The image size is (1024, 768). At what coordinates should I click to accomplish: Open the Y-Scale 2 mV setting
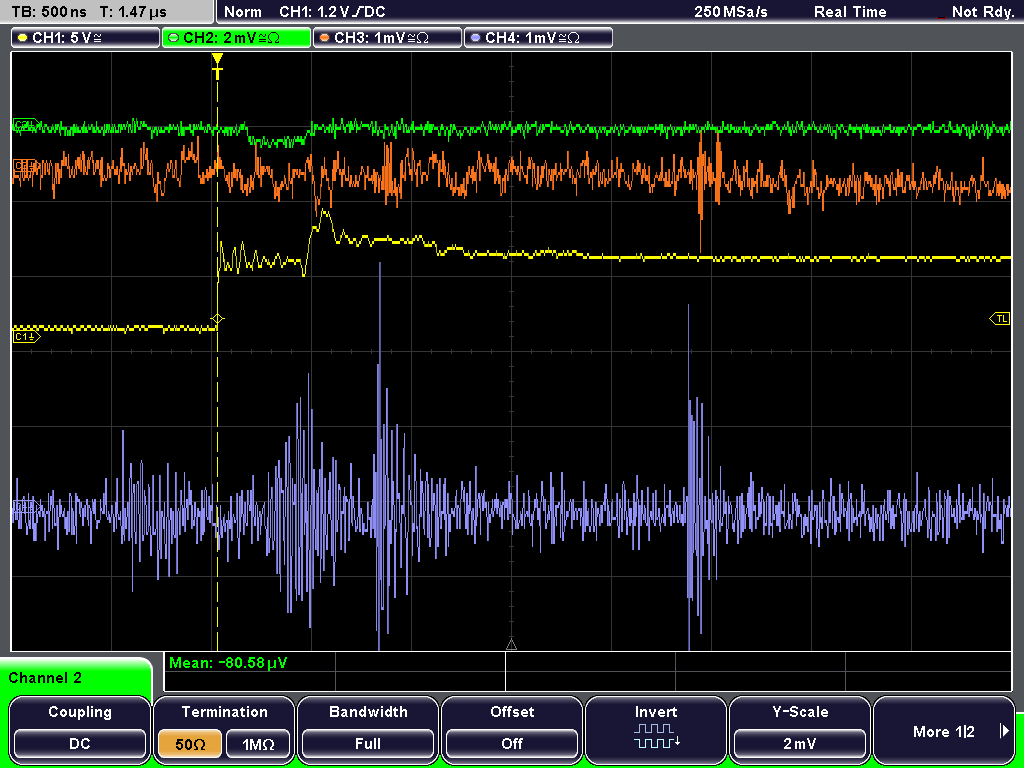(799, 730)
